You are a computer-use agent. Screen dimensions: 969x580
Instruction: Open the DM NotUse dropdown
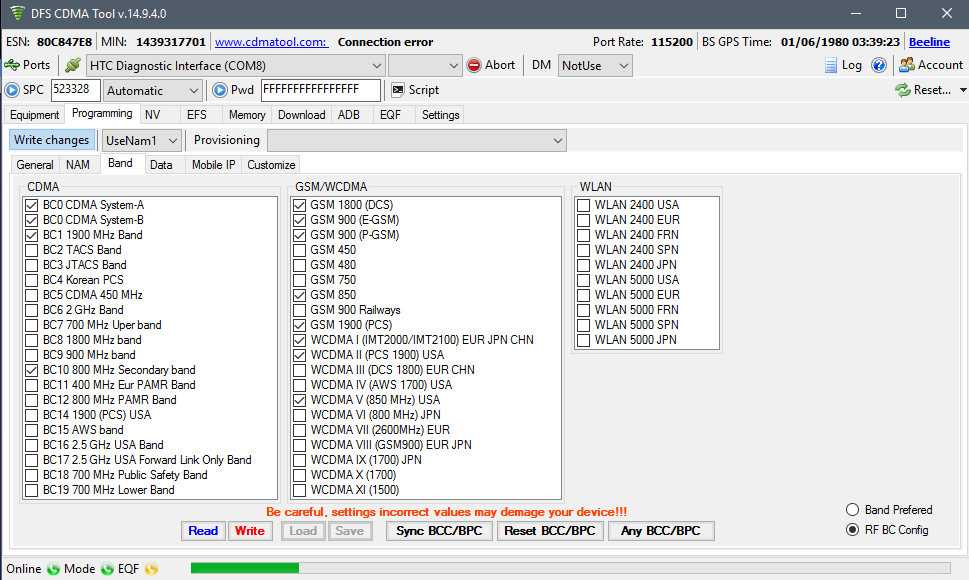pos(595,65)
